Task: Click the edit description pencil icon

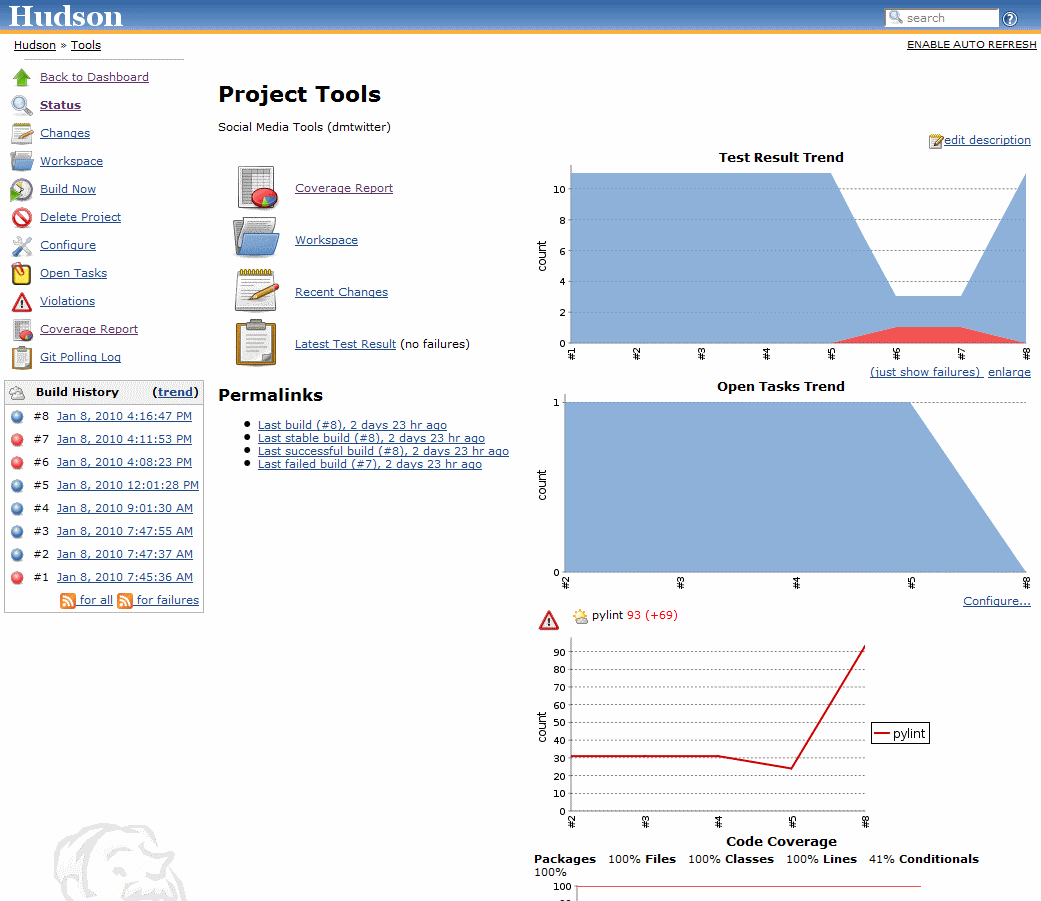Action: [x=936, y=141]
